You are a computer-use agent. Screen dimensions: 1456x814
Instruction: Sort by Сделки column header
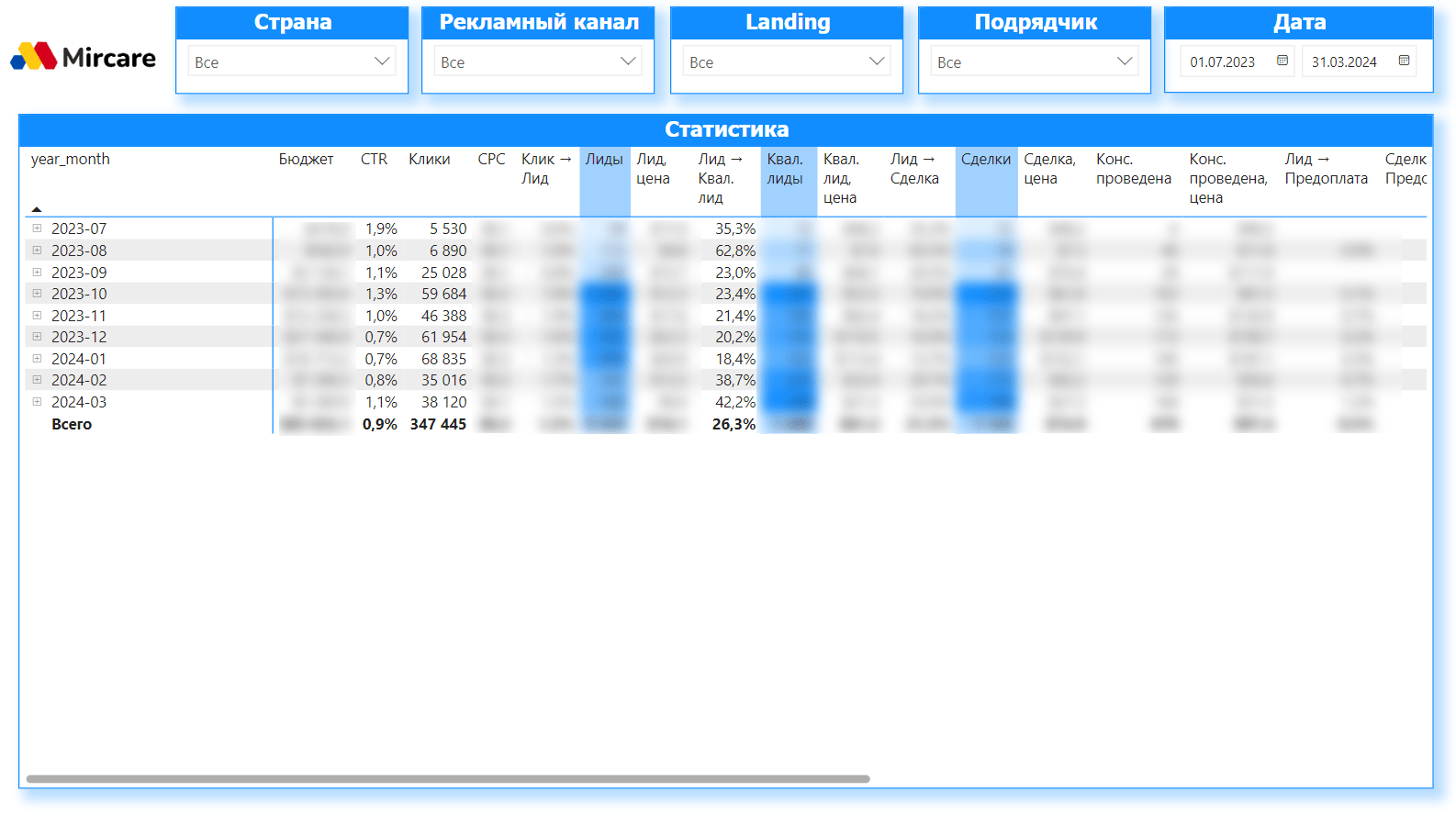pos(986,159)
